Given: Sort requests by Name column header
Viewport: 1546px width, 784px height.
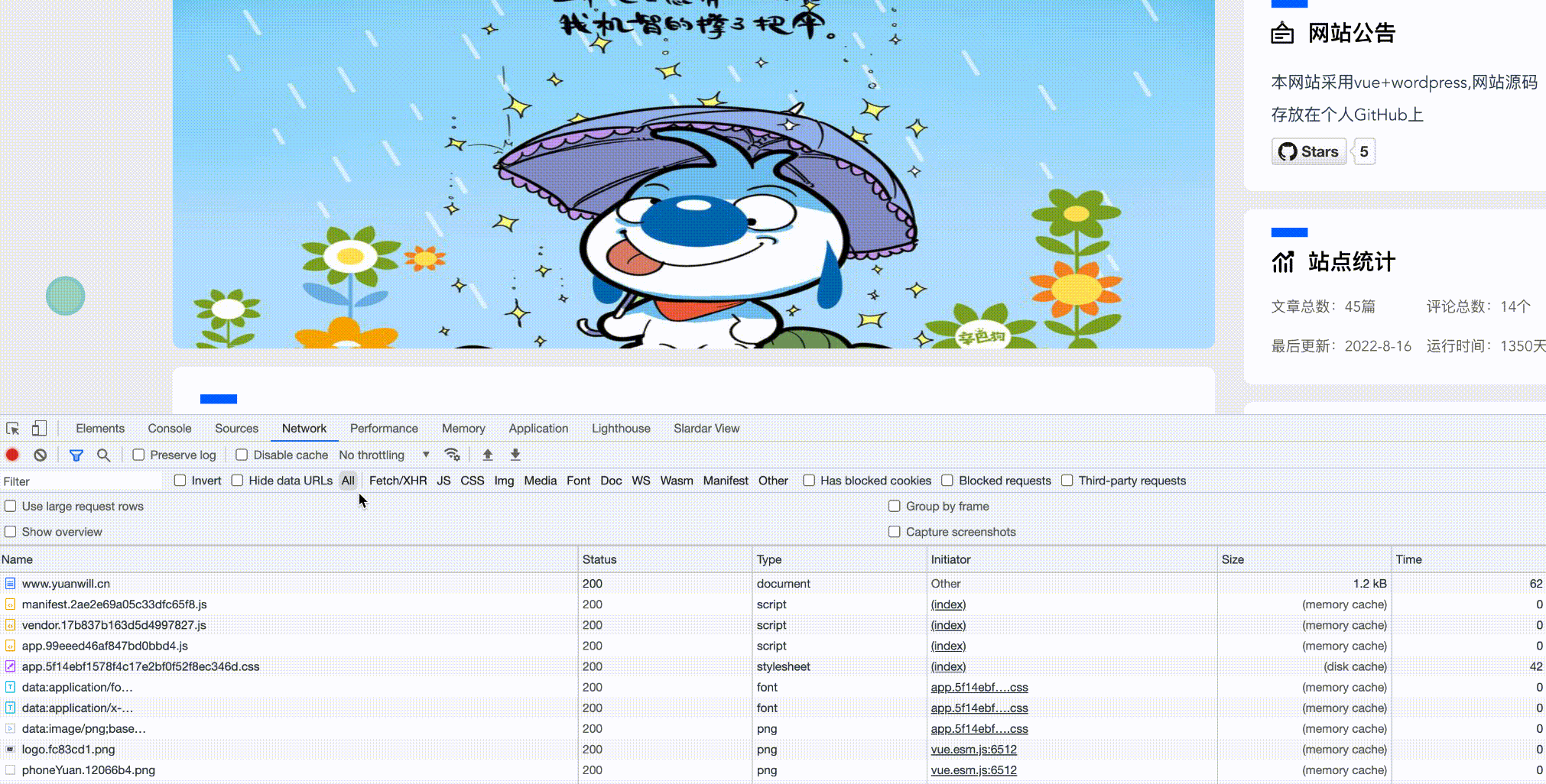Looking at the screenshot, I should click(x=289, y=559).
